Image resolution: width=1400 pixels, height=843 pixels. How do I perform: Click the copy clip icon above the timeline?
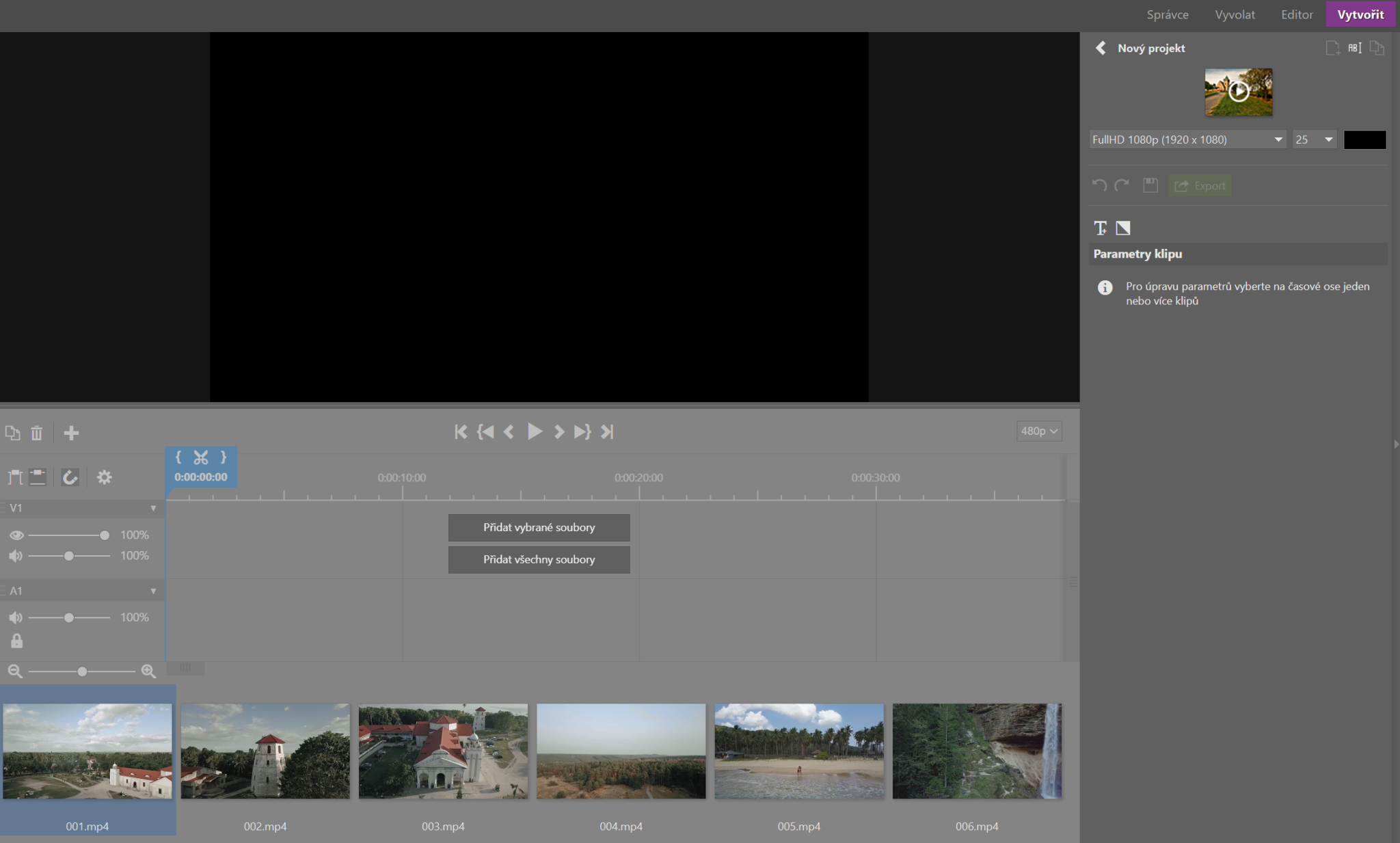coord(13,433)
